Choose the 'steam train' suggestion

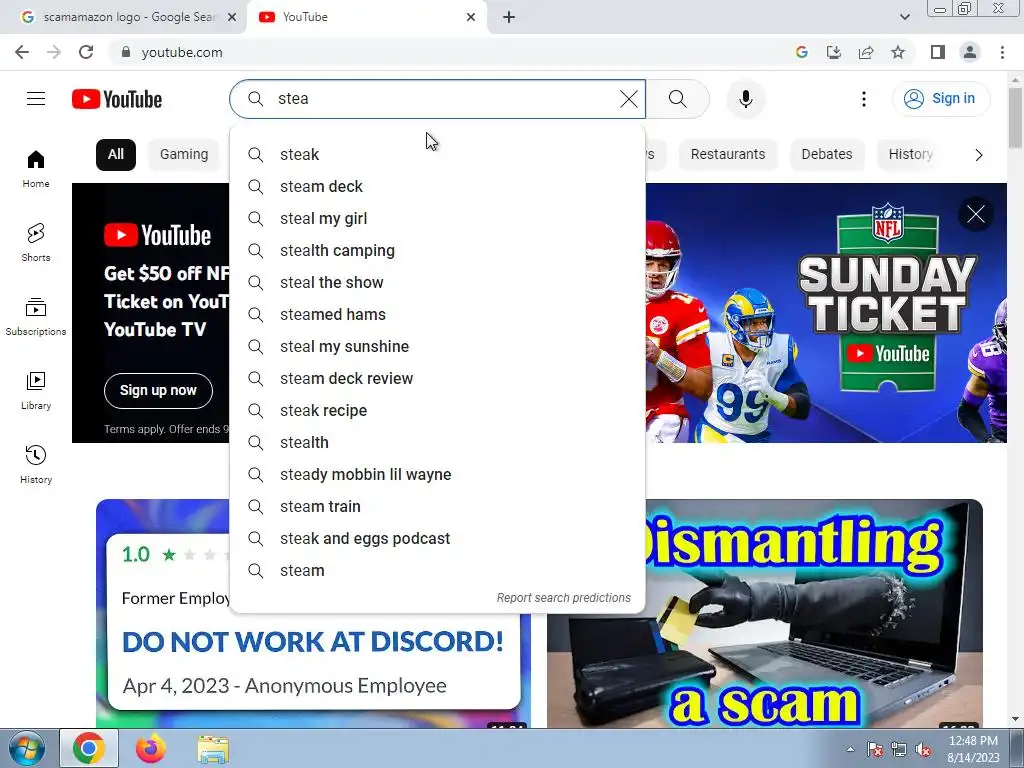tap(438, 506)
